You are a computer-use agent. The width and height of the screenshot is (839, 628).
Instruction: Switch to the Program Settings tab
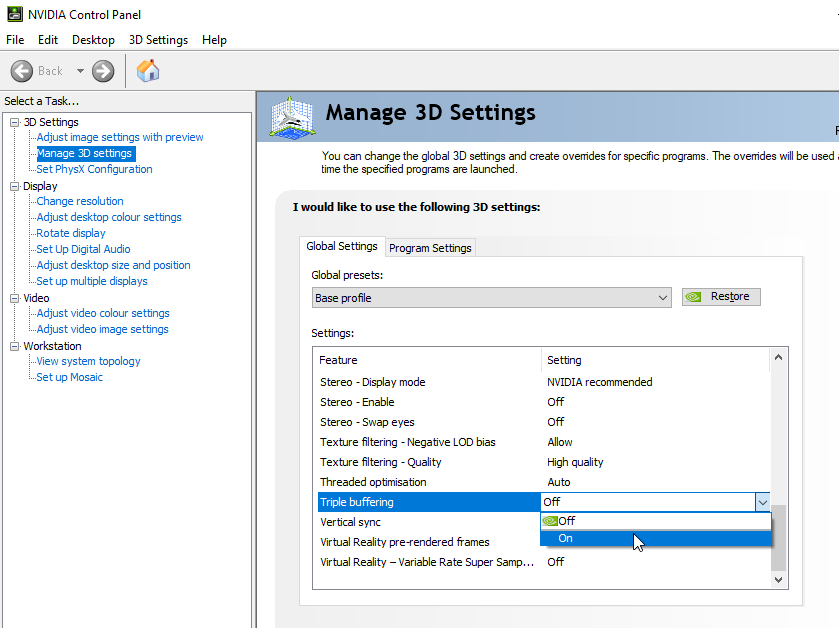pyautogui.click(x=430, y=248)
